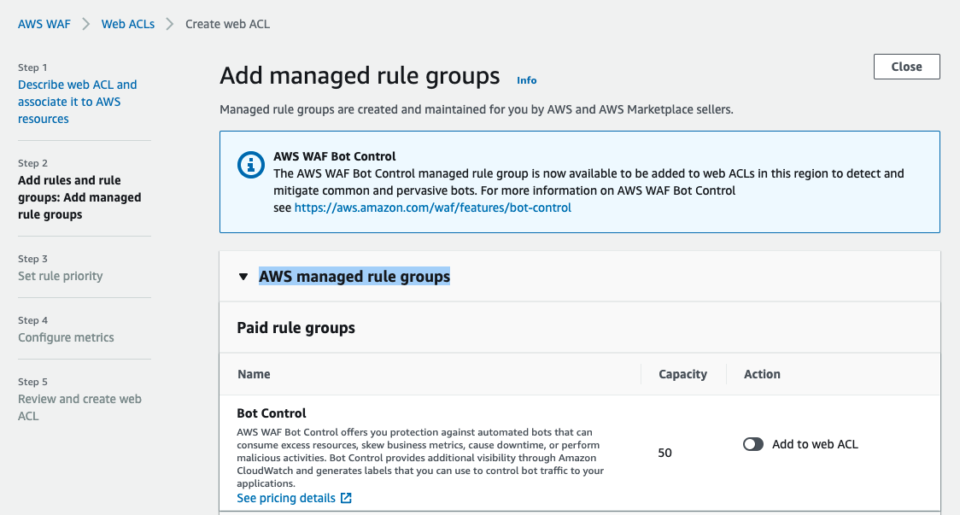Viewport: 960px width, 515px height.
Task: Click the capacity value 50
Action: (665, 453)
